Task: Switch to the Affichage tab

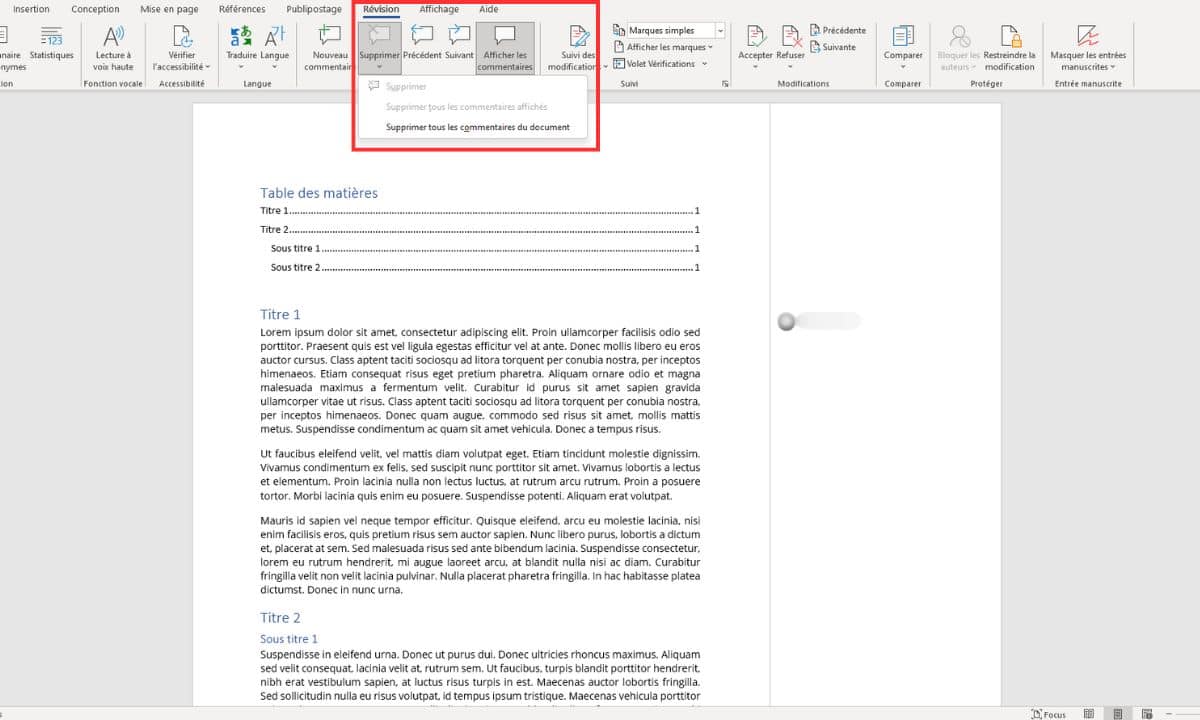Action: (x=439, y=9)
